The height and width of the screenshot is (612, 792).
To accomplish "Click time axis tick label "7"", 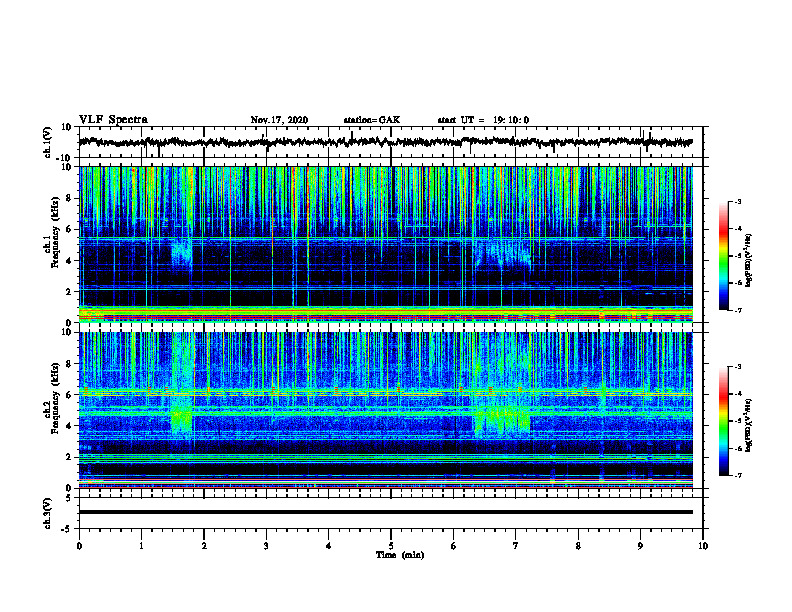I will (x=516, y=546).
